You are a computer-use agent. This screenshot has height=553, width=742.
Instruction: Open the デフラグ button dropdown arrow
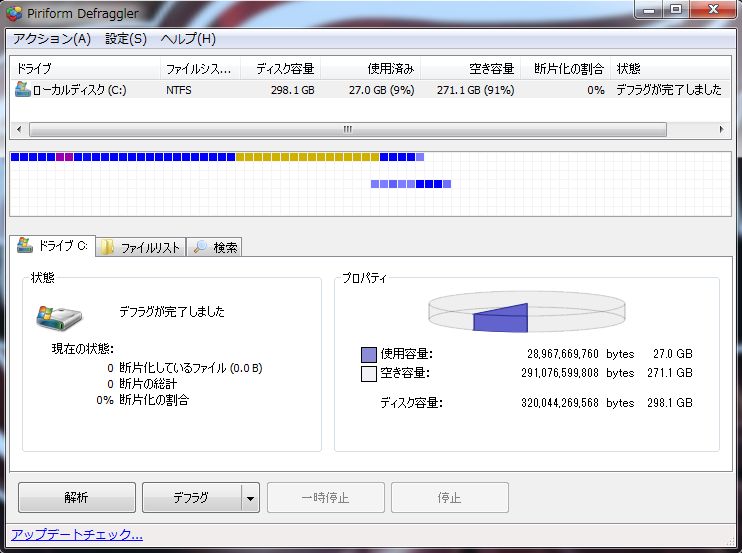click(250, 498)
